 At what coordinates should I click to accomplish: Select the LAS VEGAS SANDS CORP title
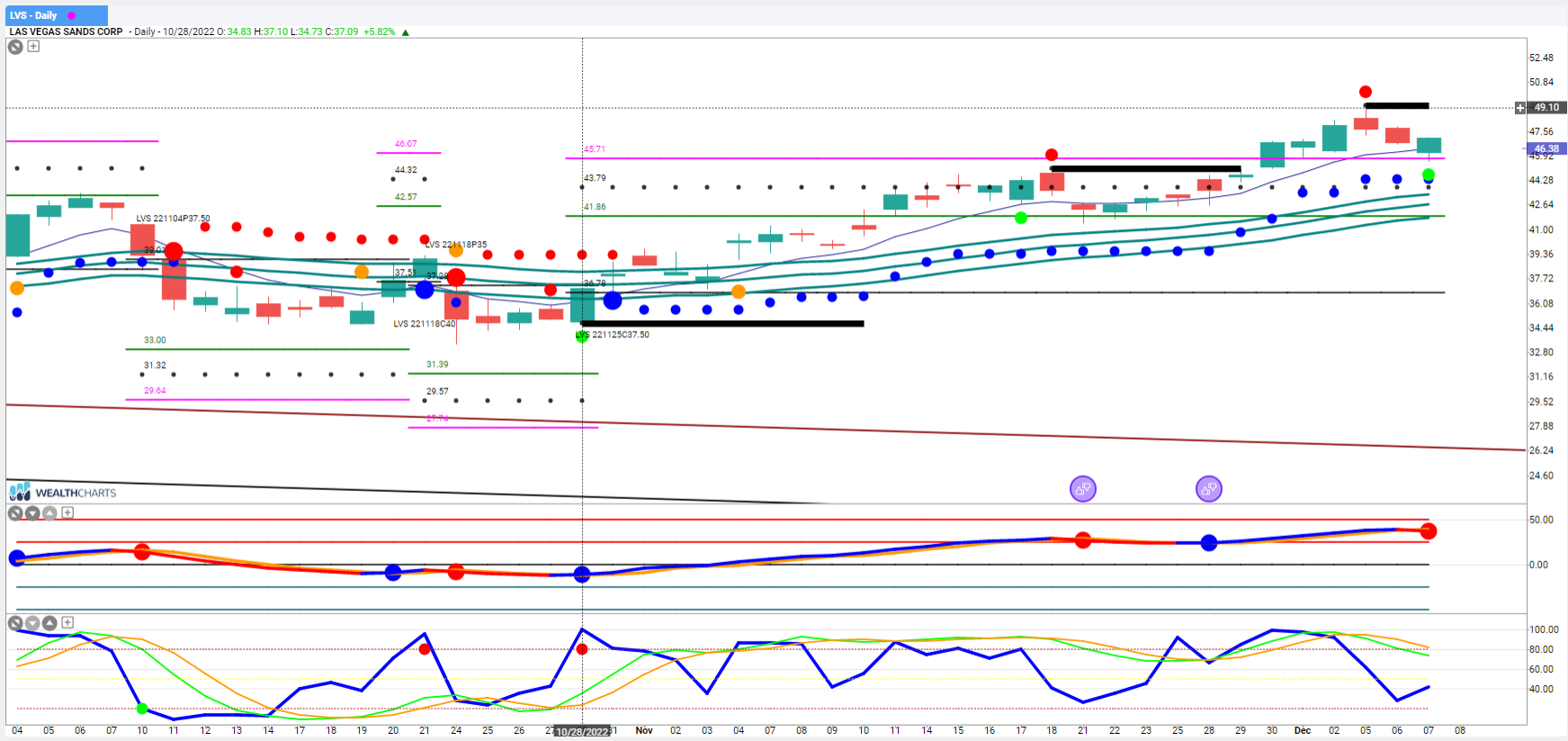pyautogui.click(x=66, y=31)
